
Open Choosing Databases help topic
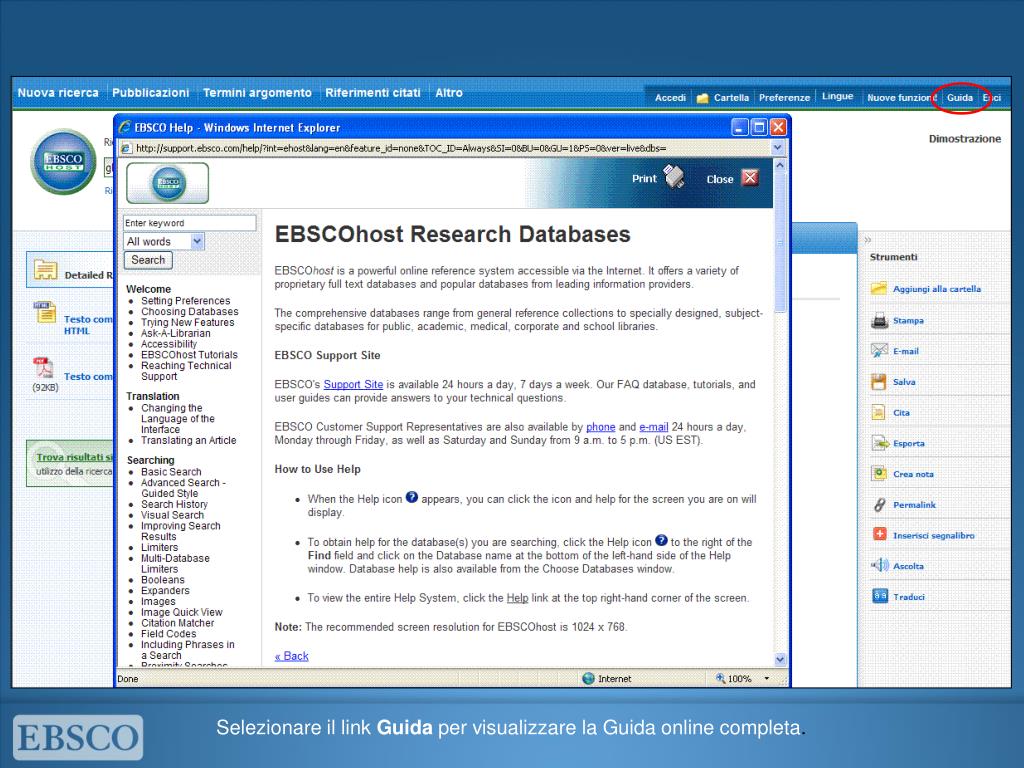tap(190, 312)
